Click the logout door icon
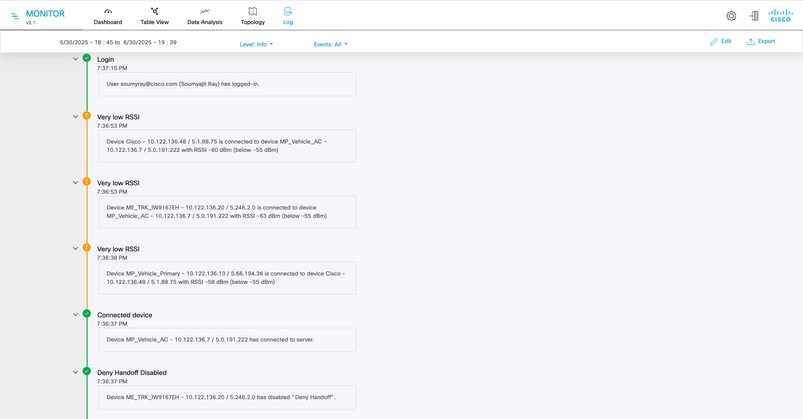 pos(754,16)
